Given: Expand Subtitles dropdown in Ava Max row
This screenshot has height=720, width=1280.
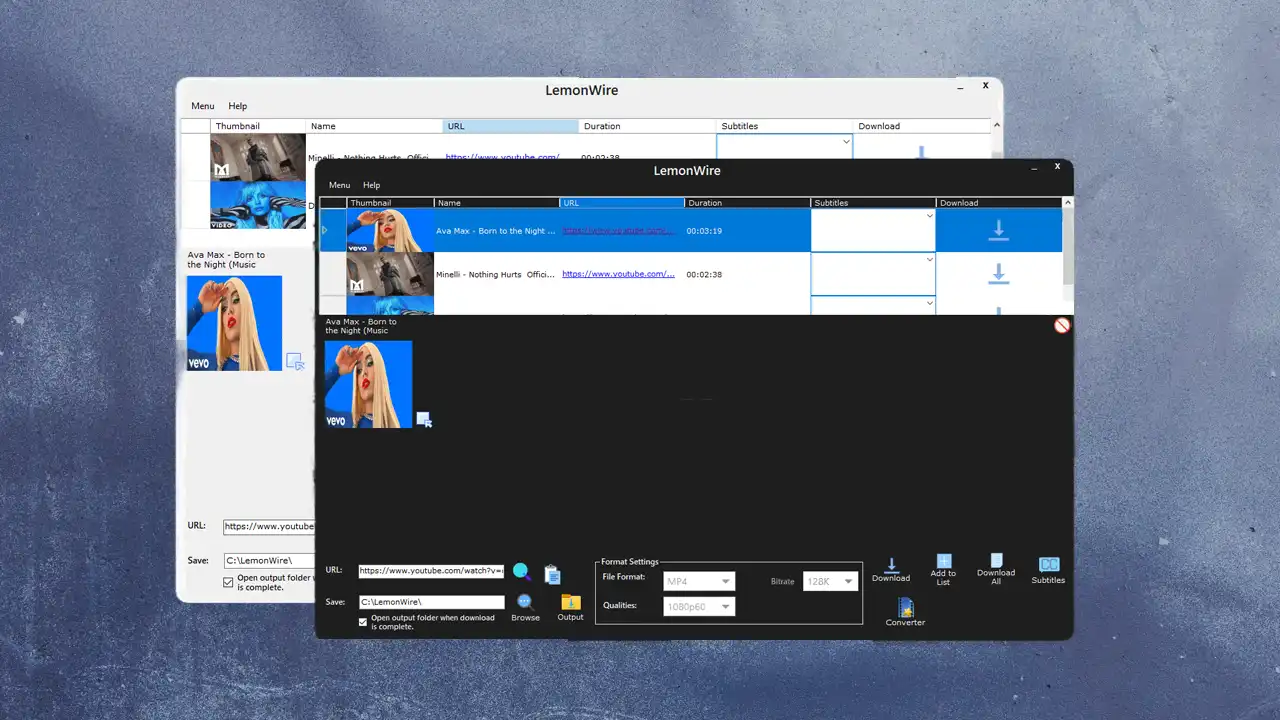Looking at the screenshot, I should (x=929, y=216).
